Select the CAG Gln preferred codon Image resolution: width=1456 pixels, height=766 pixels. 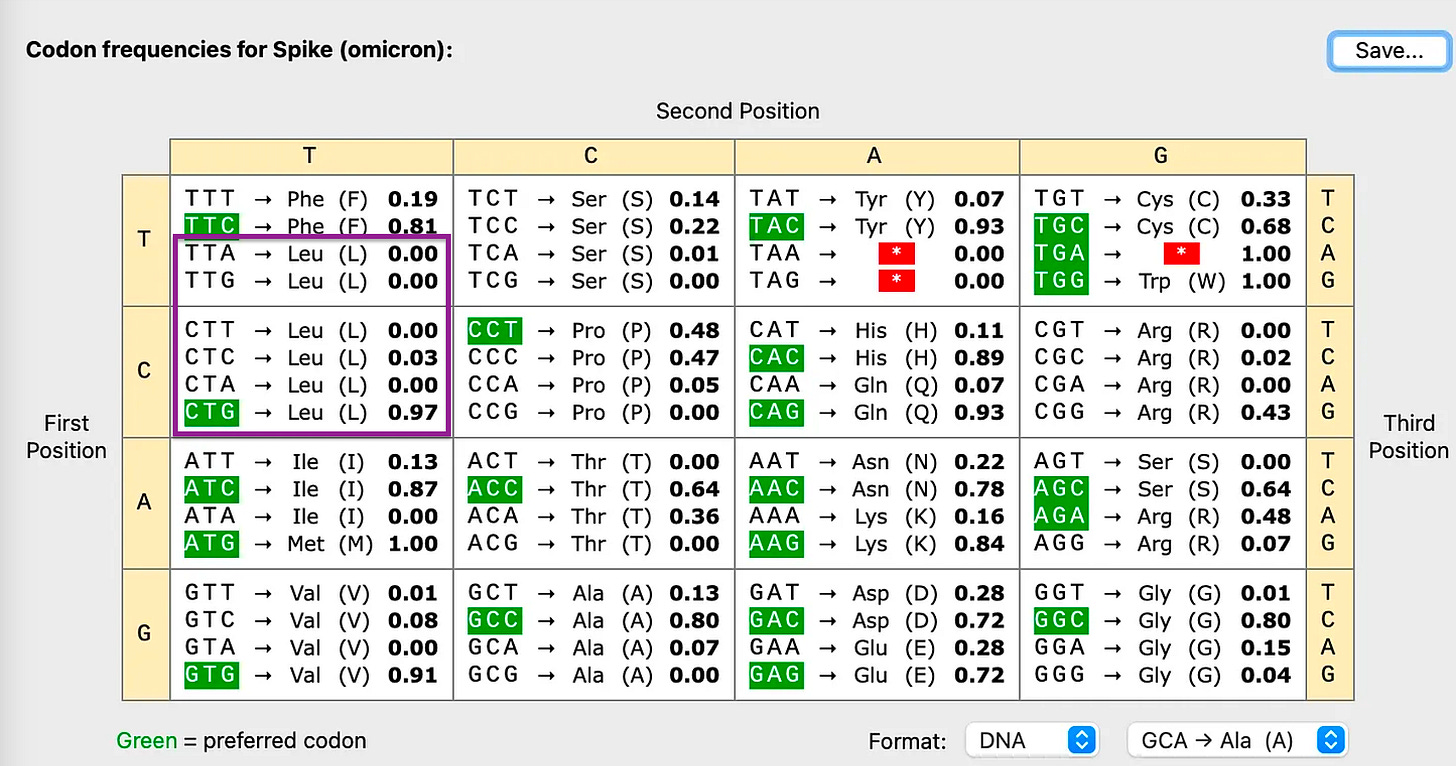[x=776, y=412]
